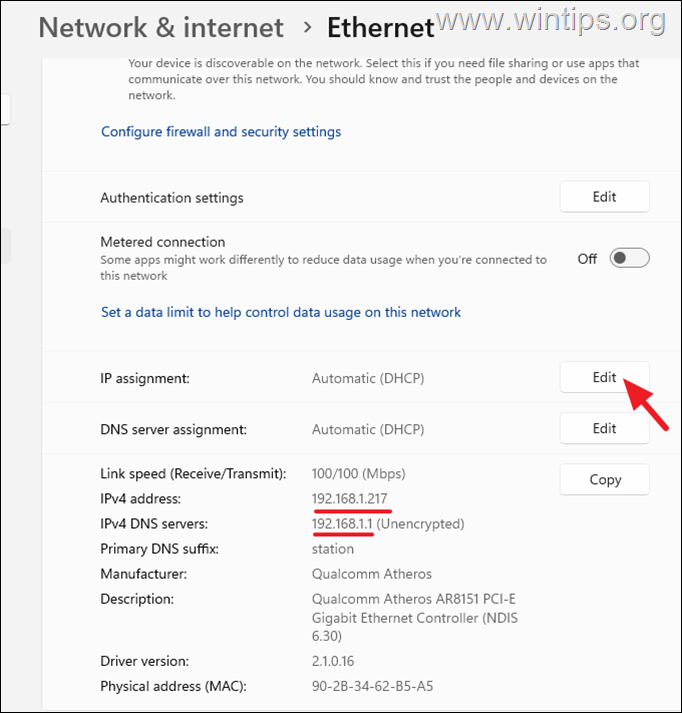Click the IP assignment Automatic (DHCP) value
Screen dimensions: 682x713
tap(368, 378)
